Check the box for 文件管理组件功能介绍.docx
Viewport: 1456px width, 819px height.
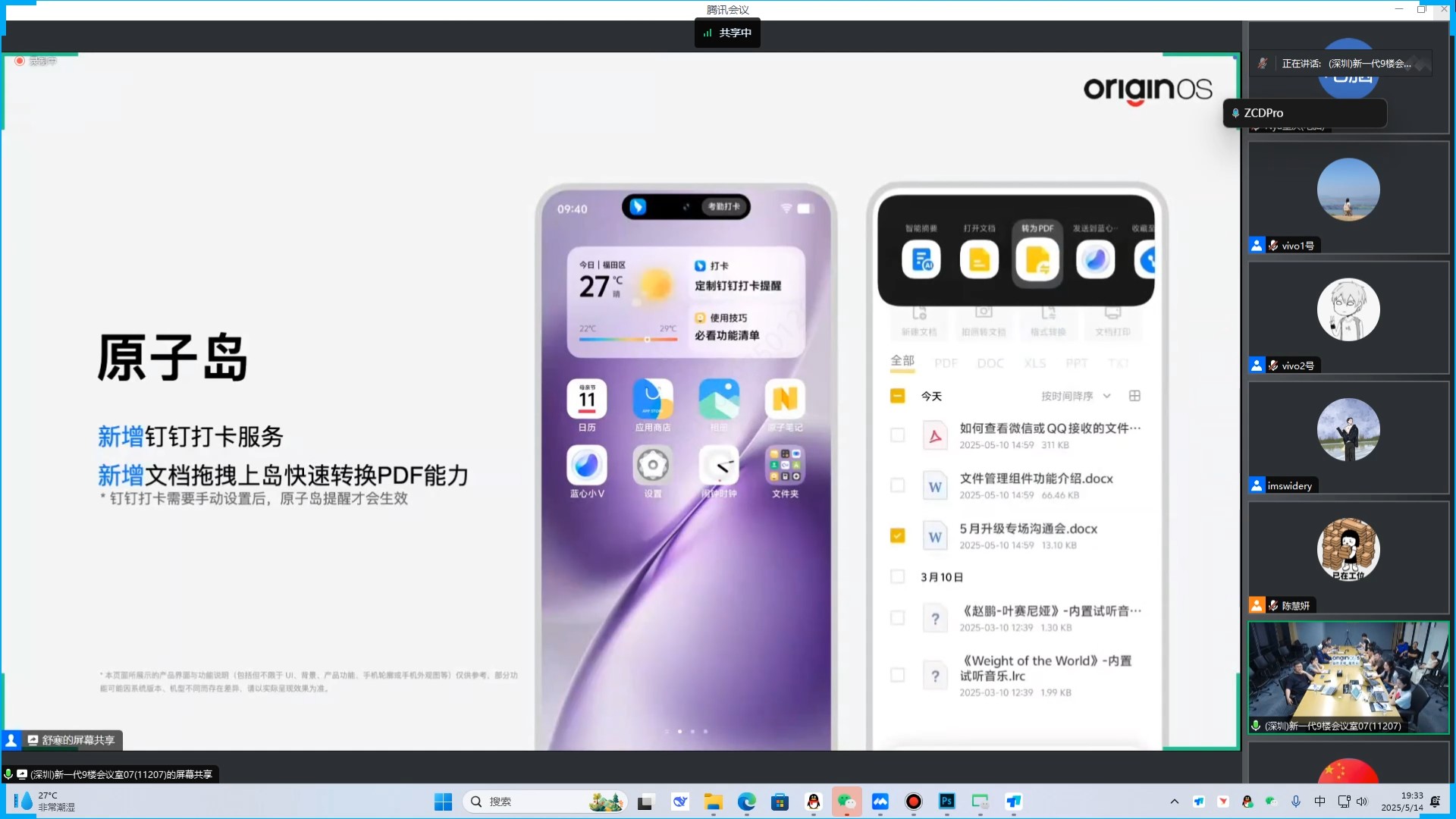tap(897, 485)
